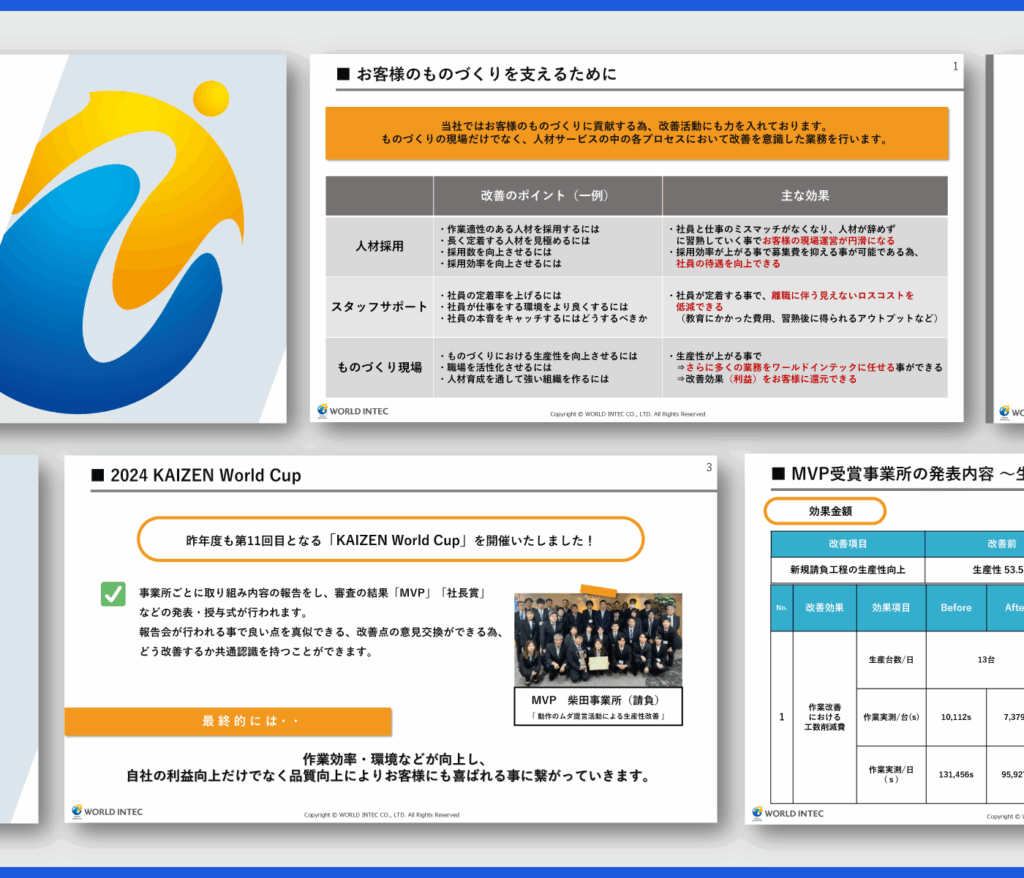Select the スタッフサポート row label
Image resolution: width=1024 pixels, height=878 pixels.
coord(379,306)
